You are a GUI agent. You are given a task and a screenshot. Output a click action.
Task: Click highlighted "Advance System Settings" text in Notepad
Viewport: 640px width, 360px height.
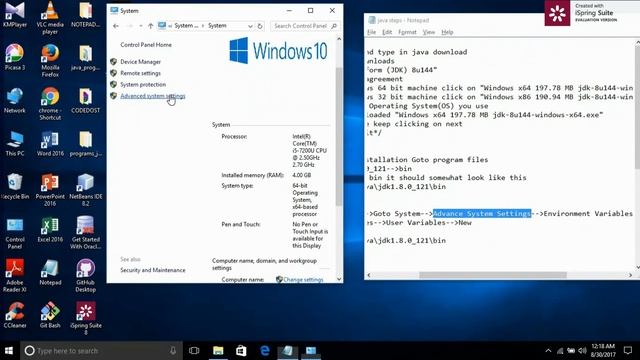pyautogui.click(x=482, y=213)
